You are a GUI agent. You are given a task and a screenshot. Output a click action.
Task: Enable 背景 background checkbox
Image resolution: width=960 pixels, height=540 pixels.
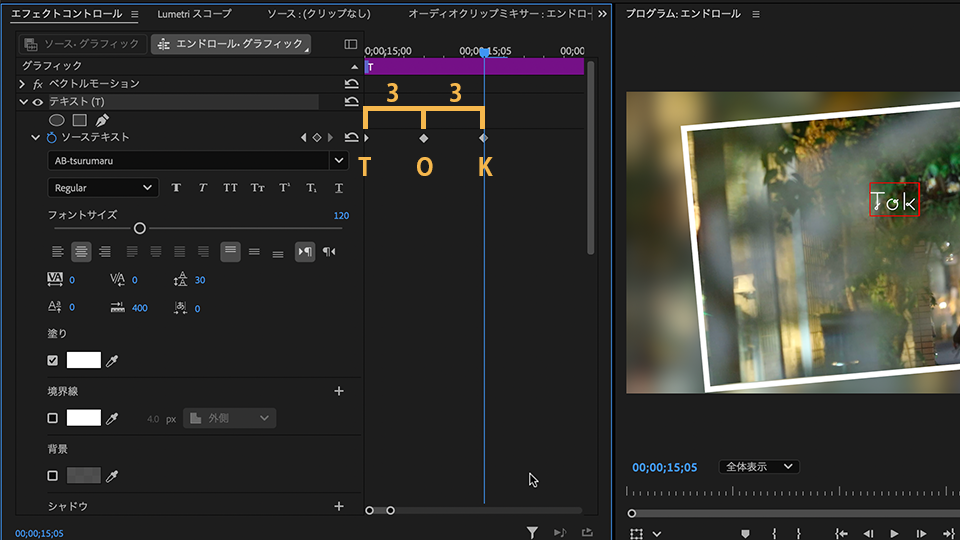[53, 476]
